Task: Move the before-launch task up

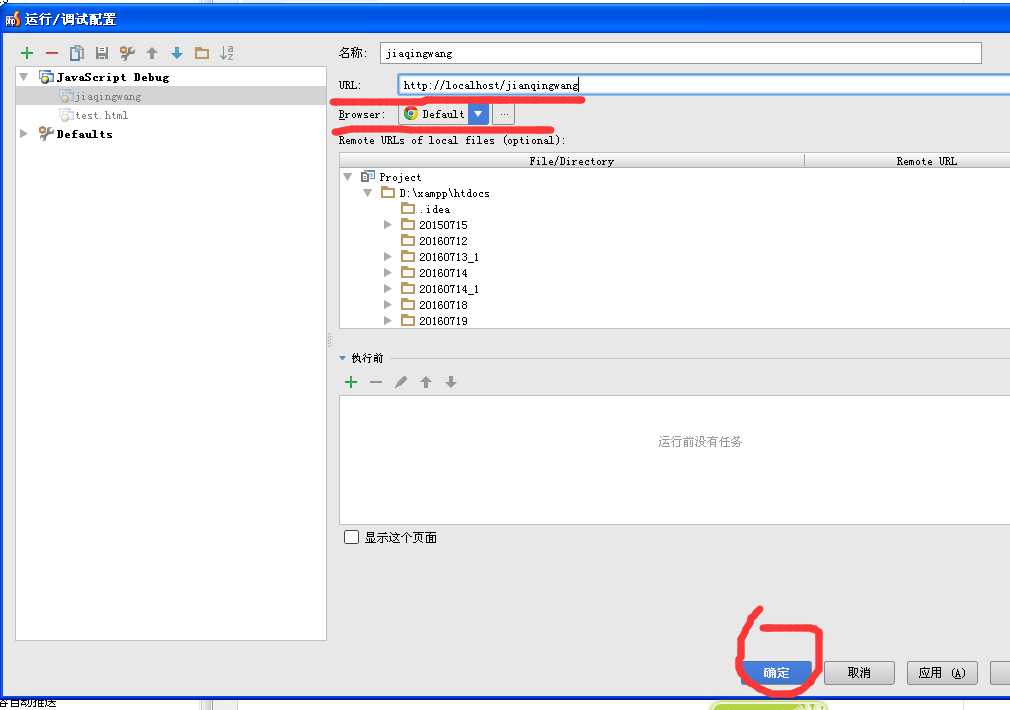Action: (426, 382)
